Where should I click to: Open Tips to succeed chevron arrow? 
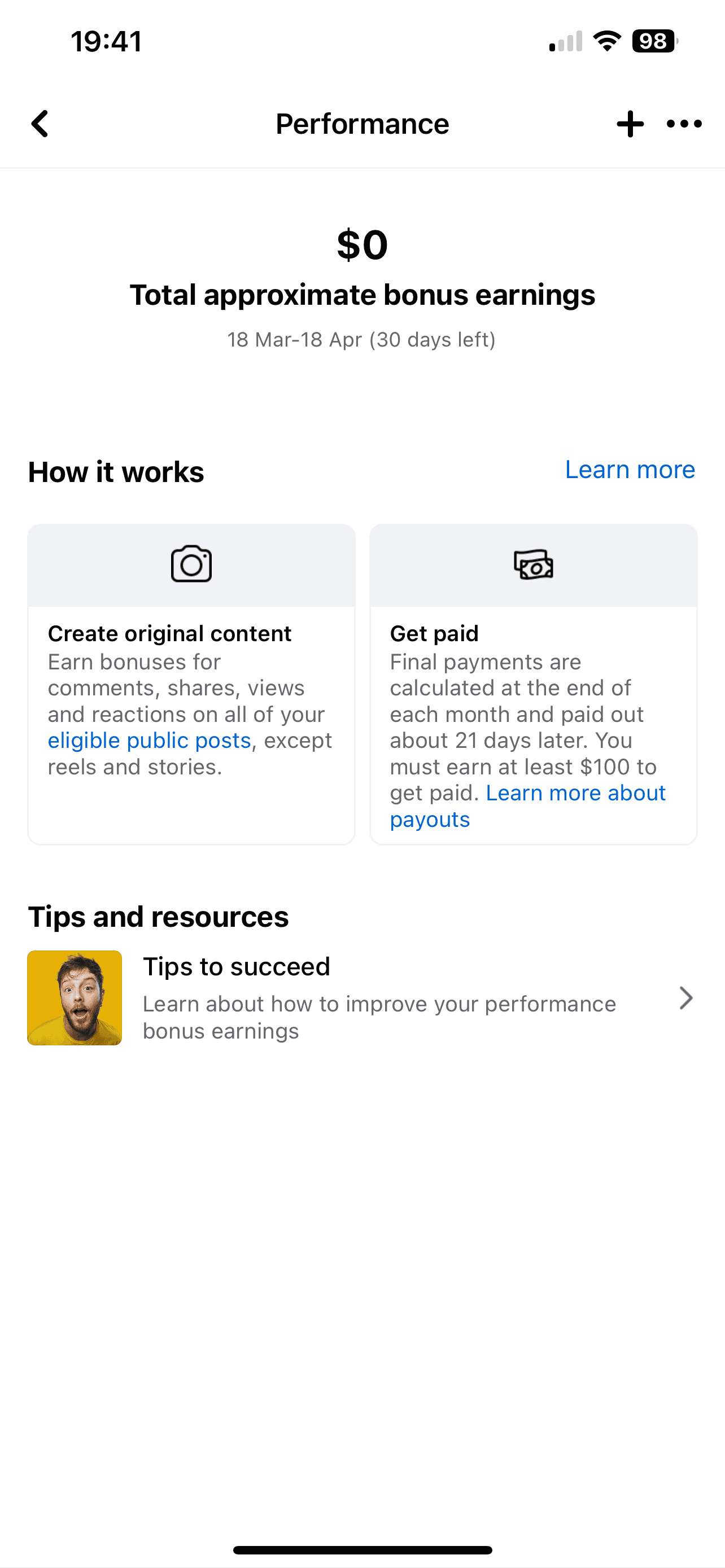[686, 998]
